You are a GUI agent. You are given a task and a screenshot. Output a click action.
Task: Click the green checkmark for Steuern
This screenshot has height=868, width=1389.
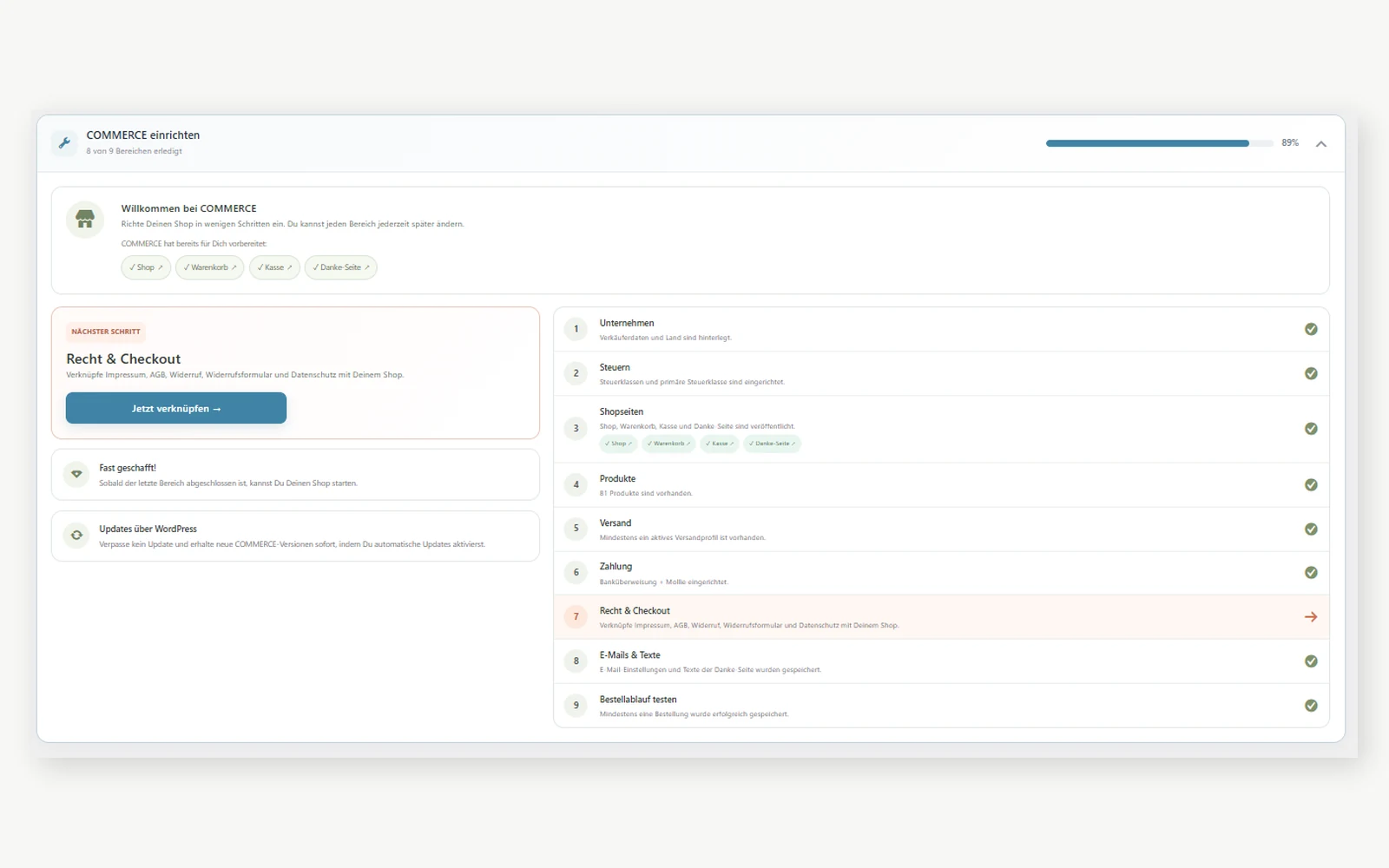[1311, 373]
